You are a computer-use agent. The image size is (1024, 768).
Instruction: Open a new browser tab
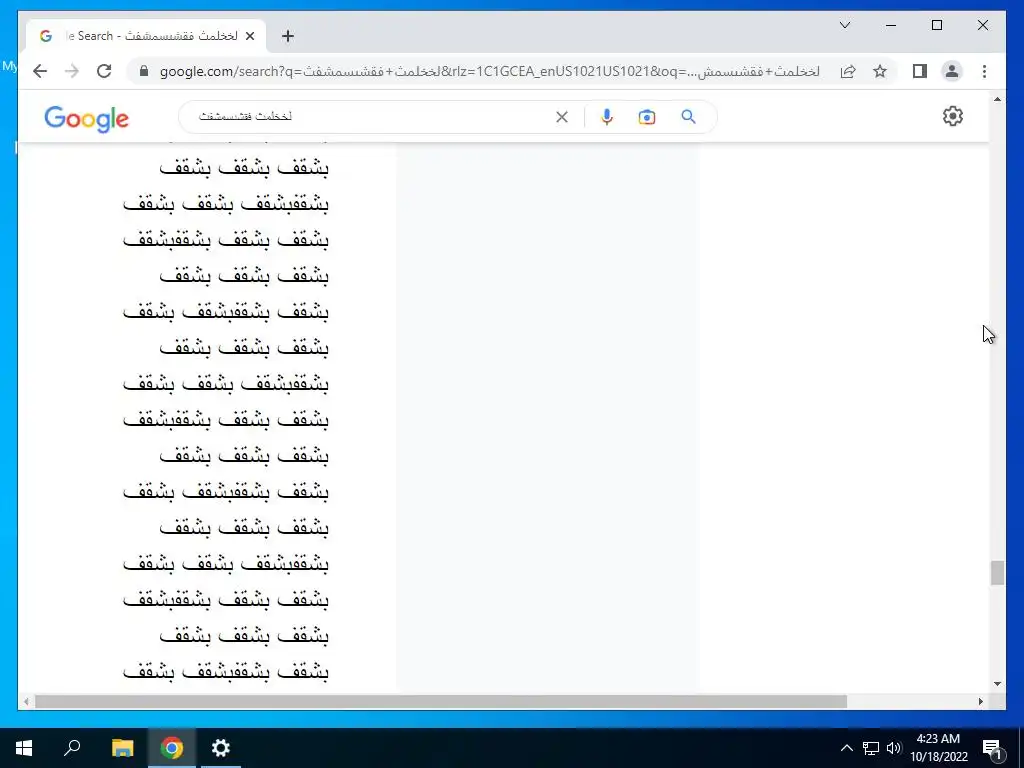click(x=287, y=36)
